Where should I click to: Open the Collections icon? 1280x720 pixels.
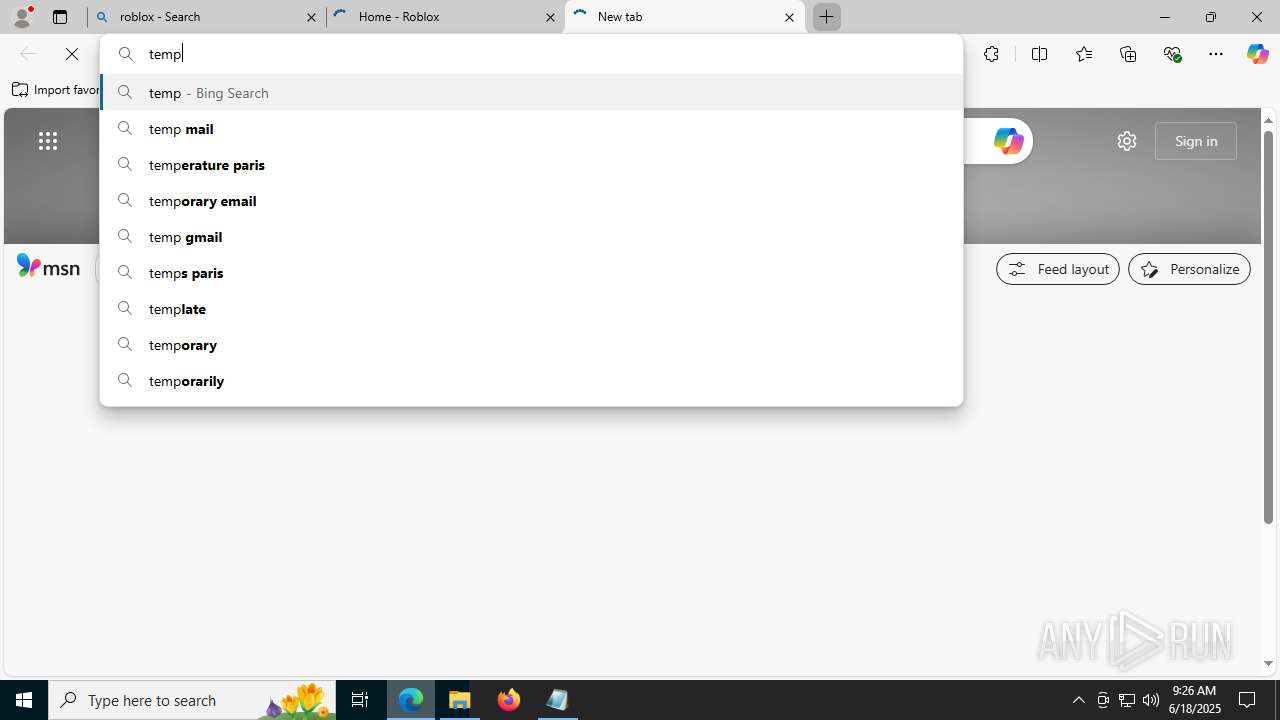pos(1128,54)
